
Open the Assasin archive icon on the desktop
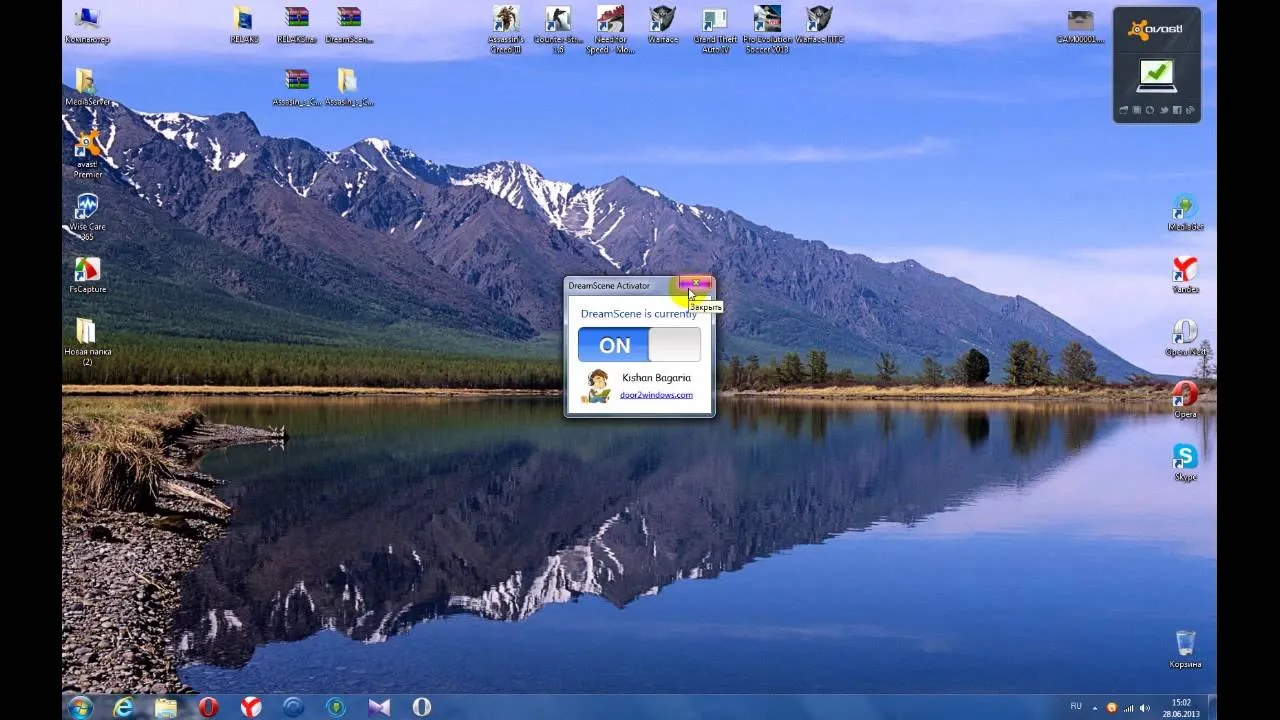coord(297,88)
